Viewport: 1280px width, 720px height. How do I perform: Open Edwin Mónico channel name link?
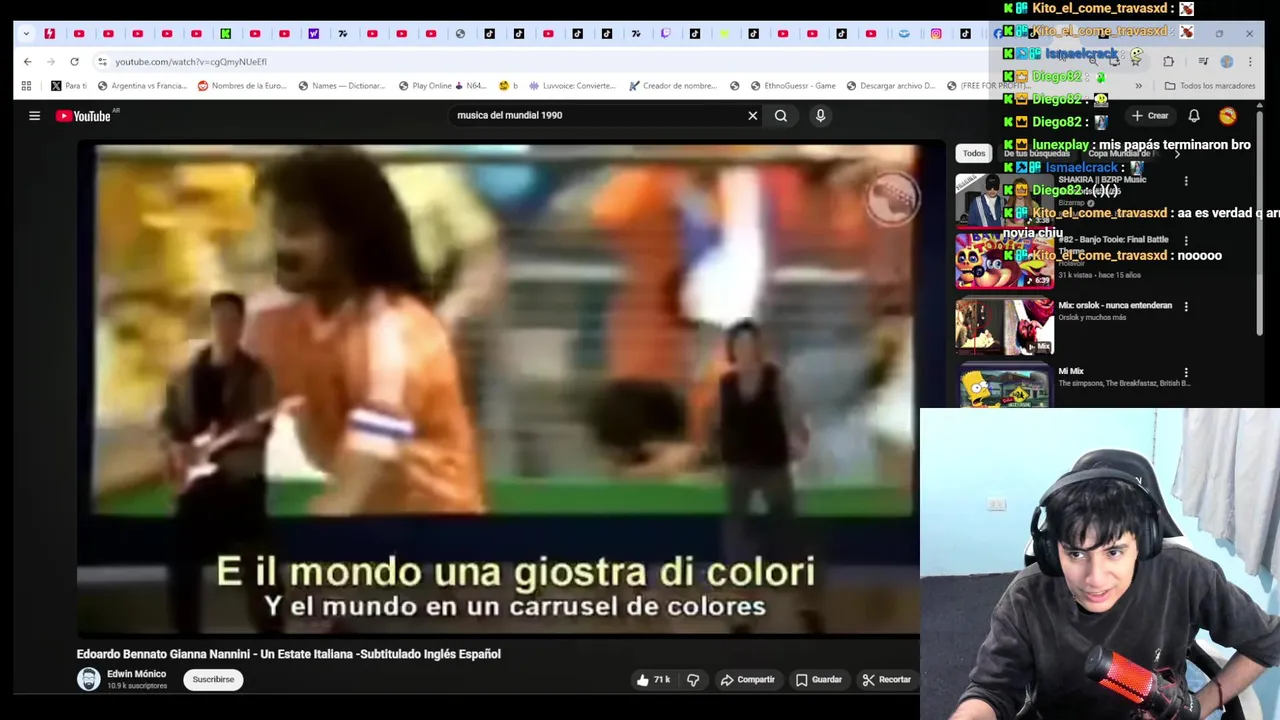point(137,674)
